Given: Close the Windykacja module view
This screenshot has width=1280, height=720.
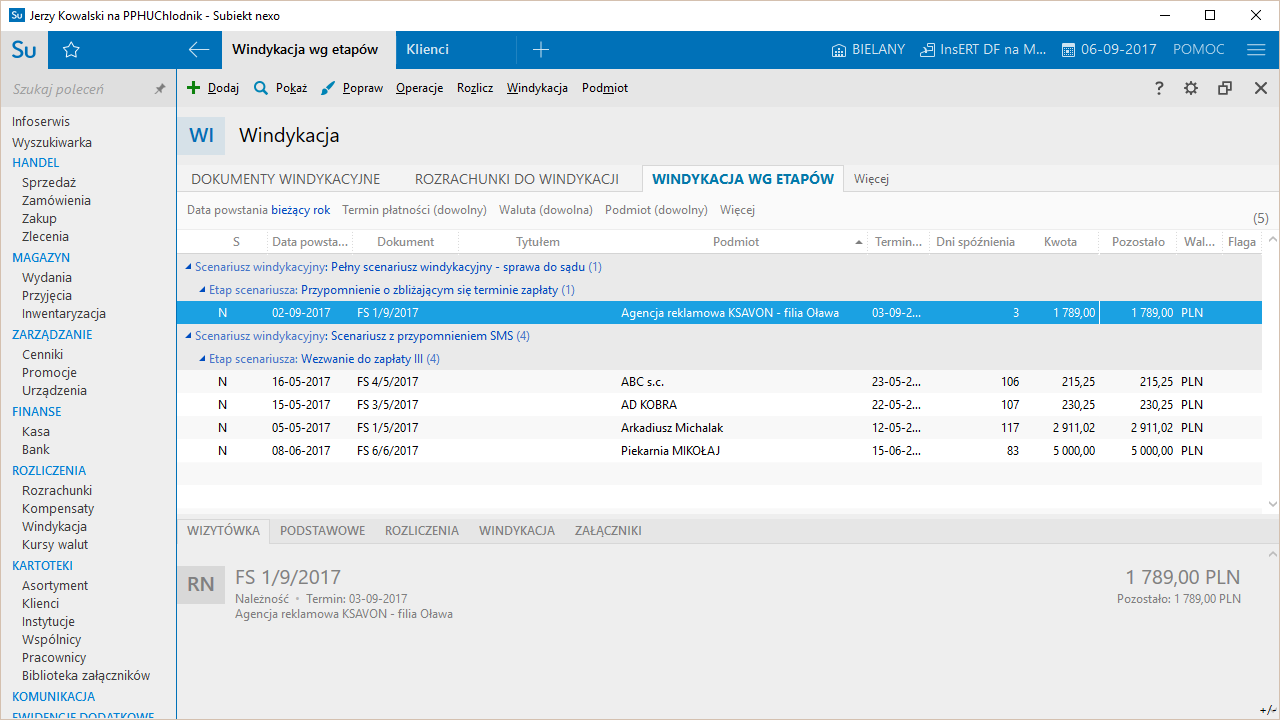Looking at the screenshot, I should (x=1261, y=88).
